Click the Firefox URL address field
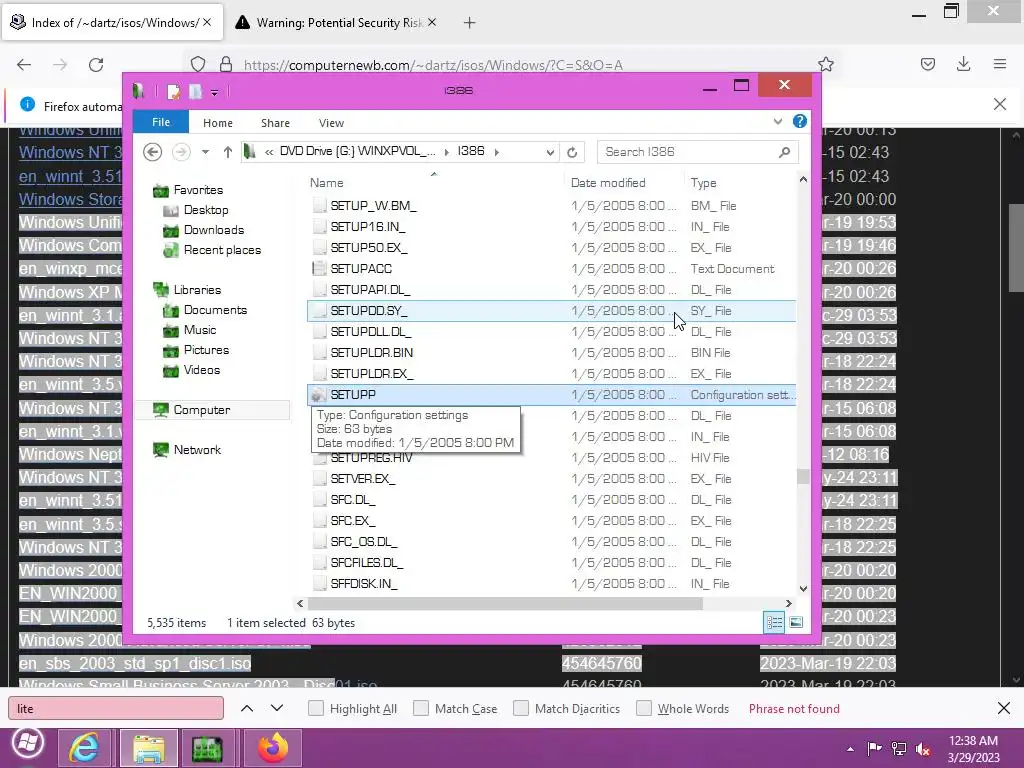The height and width of the screenshot is (768, 1024). point(433,65)
